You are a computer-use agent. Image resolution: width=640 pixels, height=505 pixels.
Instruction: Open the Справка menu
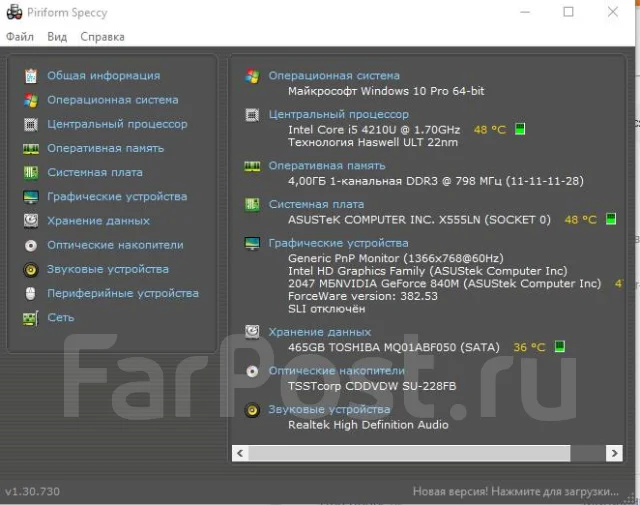click(x=102, y=37)
